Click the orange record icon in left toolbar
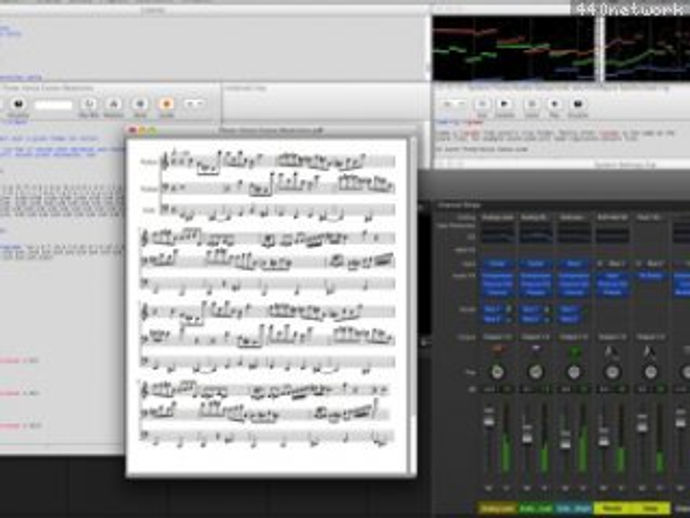The width and height of the screenshot is (690, 518). point(166,104)
